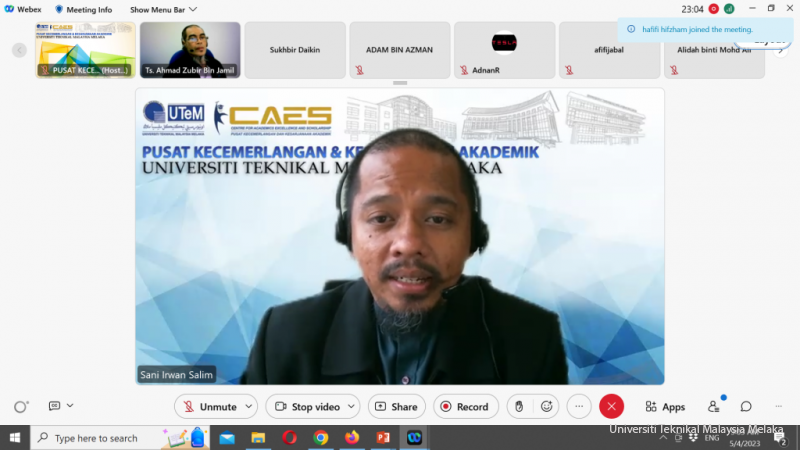
Task: Click the Webex Assistant circle icon
Action: [20, 407]
